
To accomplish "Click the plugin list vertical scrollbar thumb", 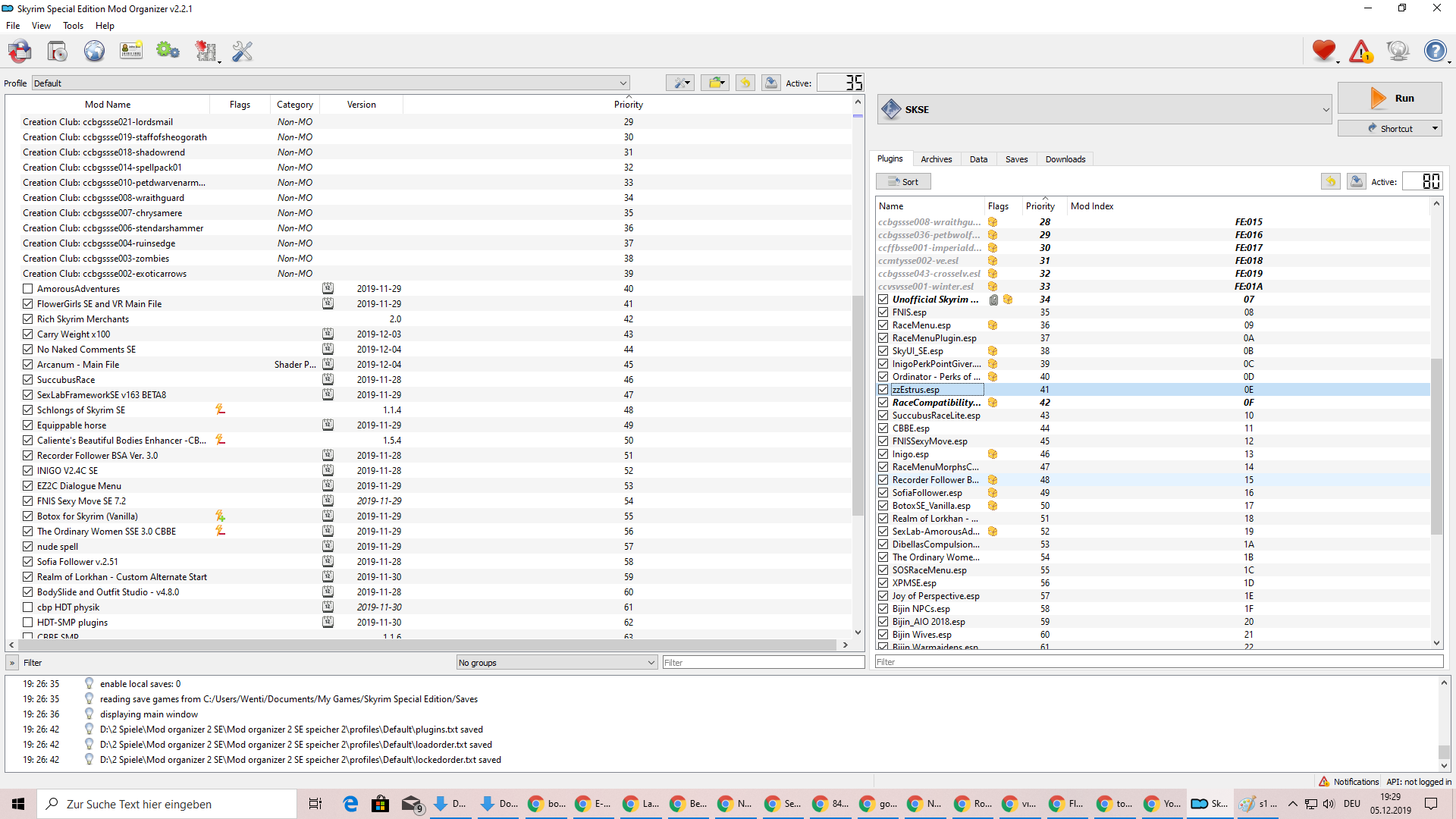I will click(x=1436, y=446).
